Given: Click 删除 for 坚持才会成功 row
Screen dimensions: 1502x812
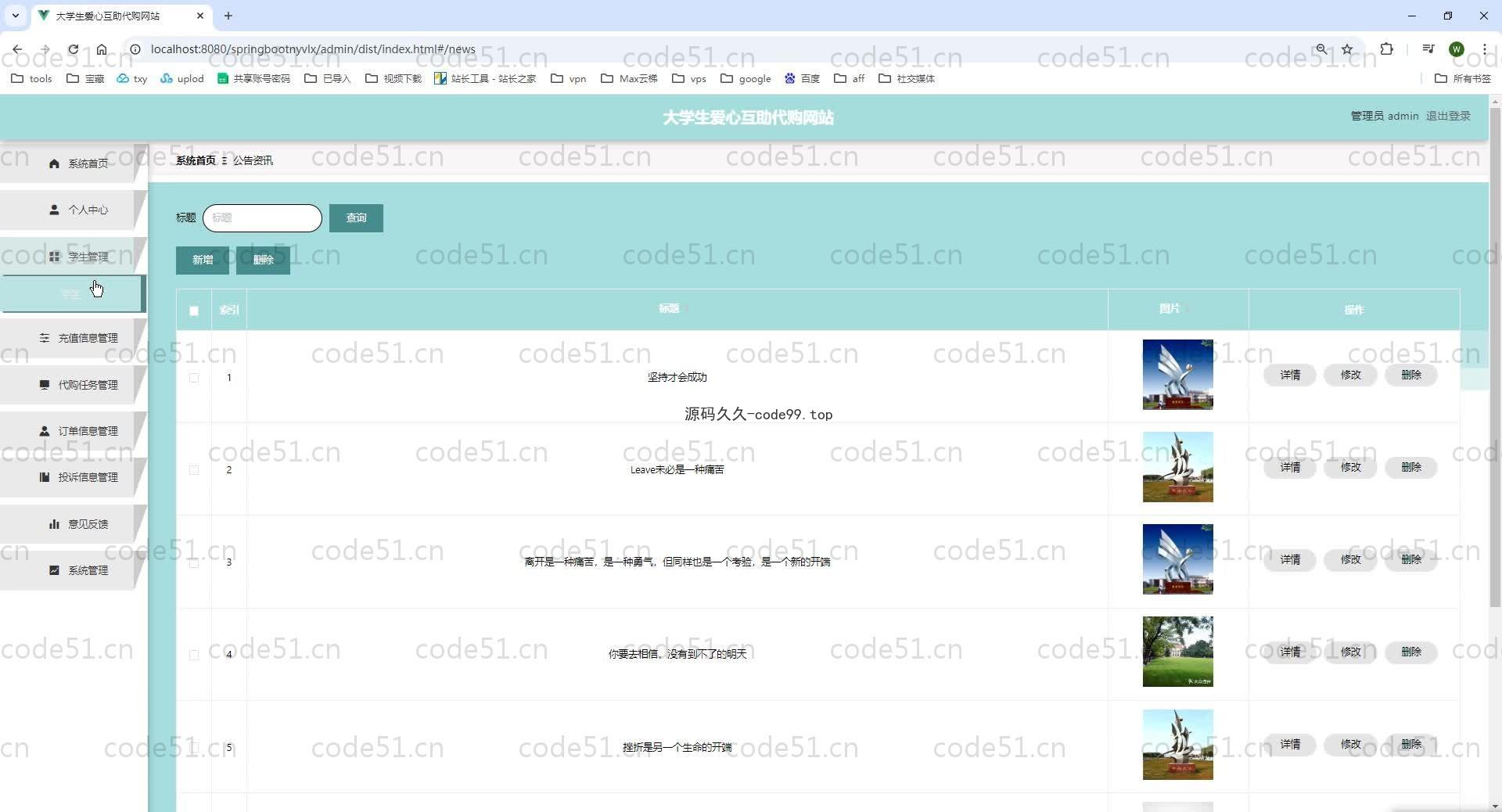Looking at the screenshot, I should [1411, 375].
